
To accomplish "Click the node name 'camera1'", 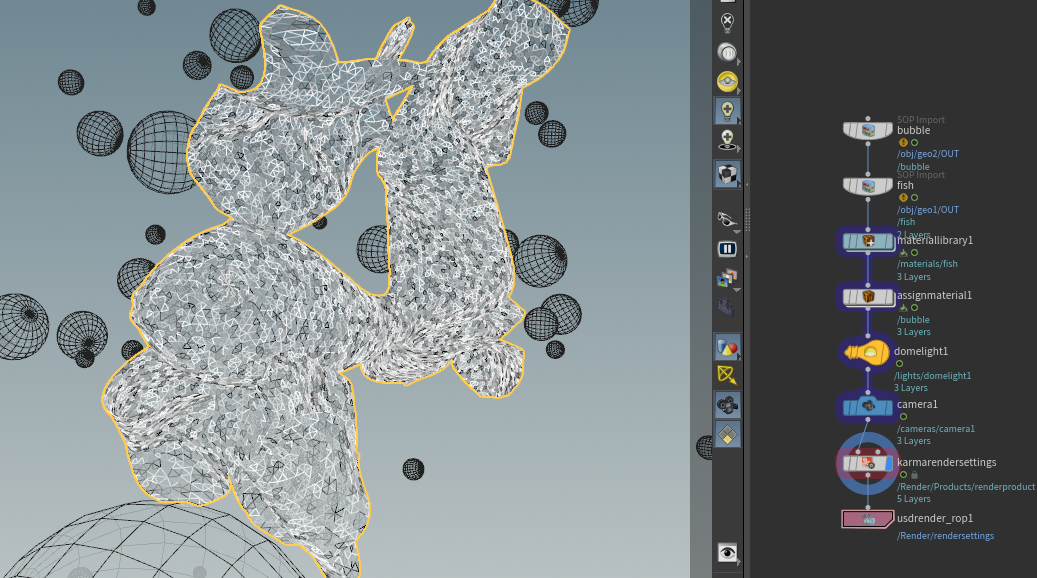I will pyautogui.click(x=917, y=404).
